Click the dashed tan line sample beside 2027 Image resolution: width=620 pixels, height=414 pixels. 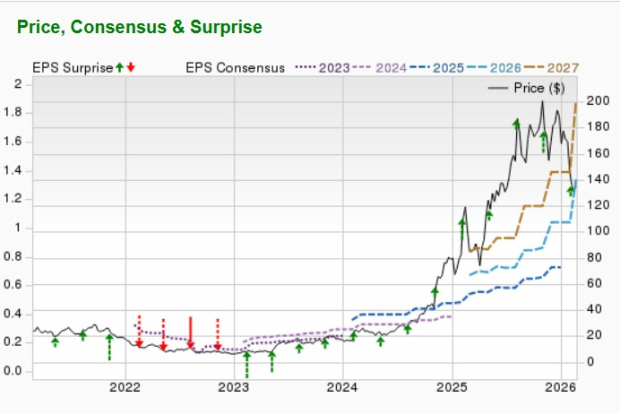pyautogui.click(x=535, y=68)
